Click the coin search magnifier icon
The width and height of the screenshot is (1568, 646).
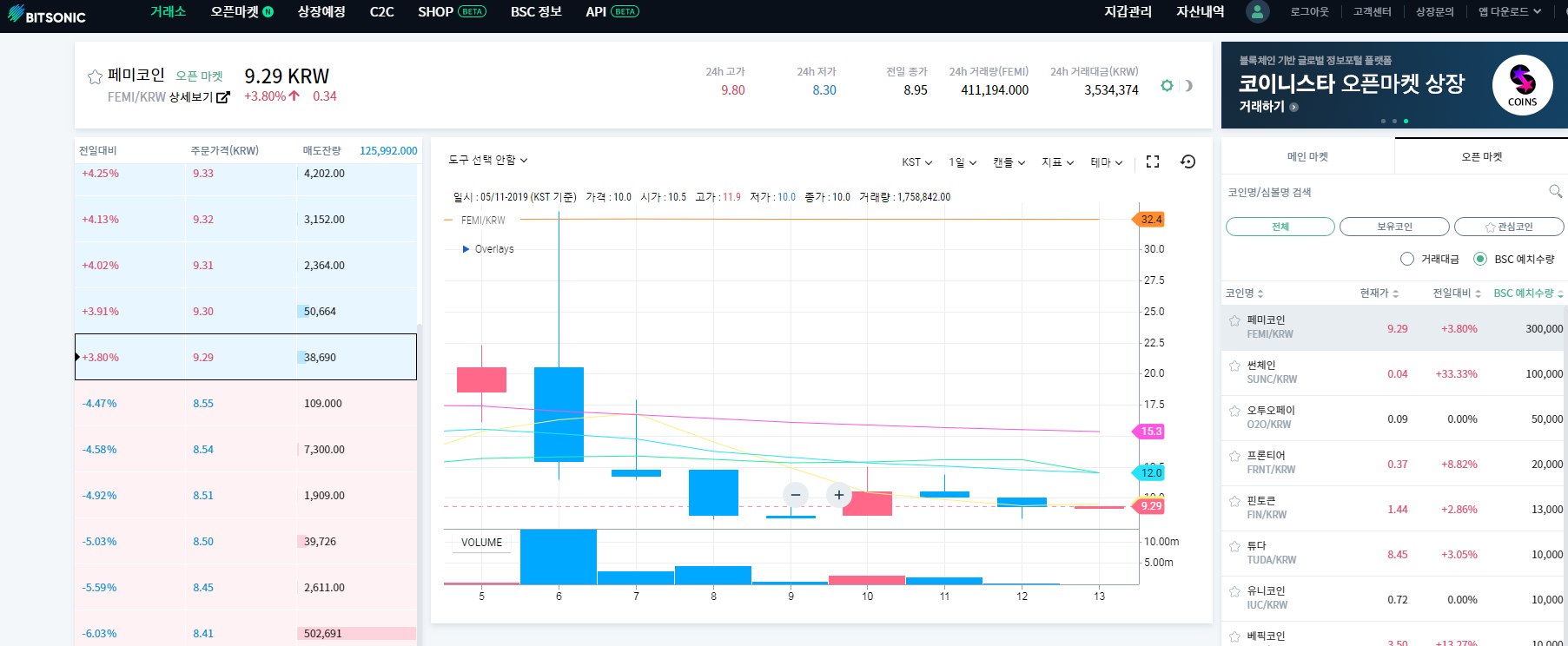coord(1555,191)
